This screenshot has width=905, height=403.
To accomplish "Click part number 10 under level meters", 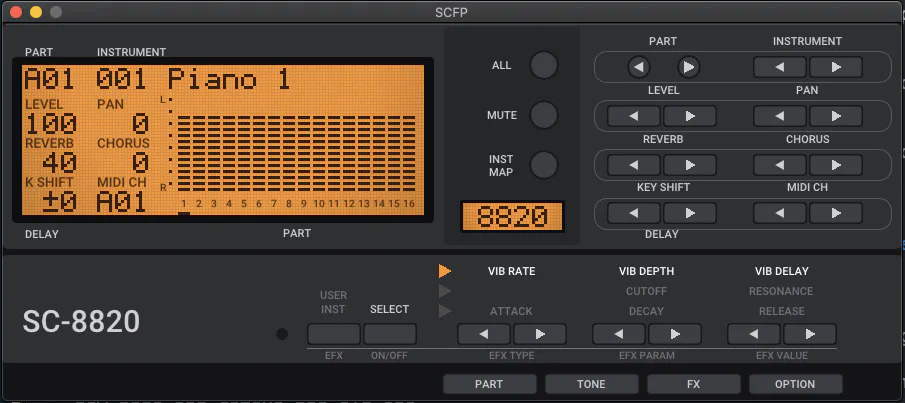I will 319,204.
